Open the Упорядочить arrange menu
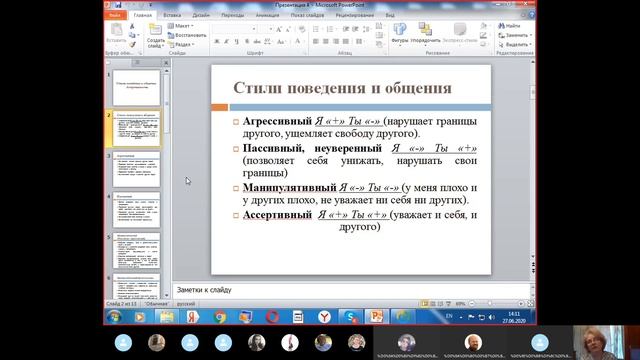This screenshot has width=640, height=360. [425, 33]
